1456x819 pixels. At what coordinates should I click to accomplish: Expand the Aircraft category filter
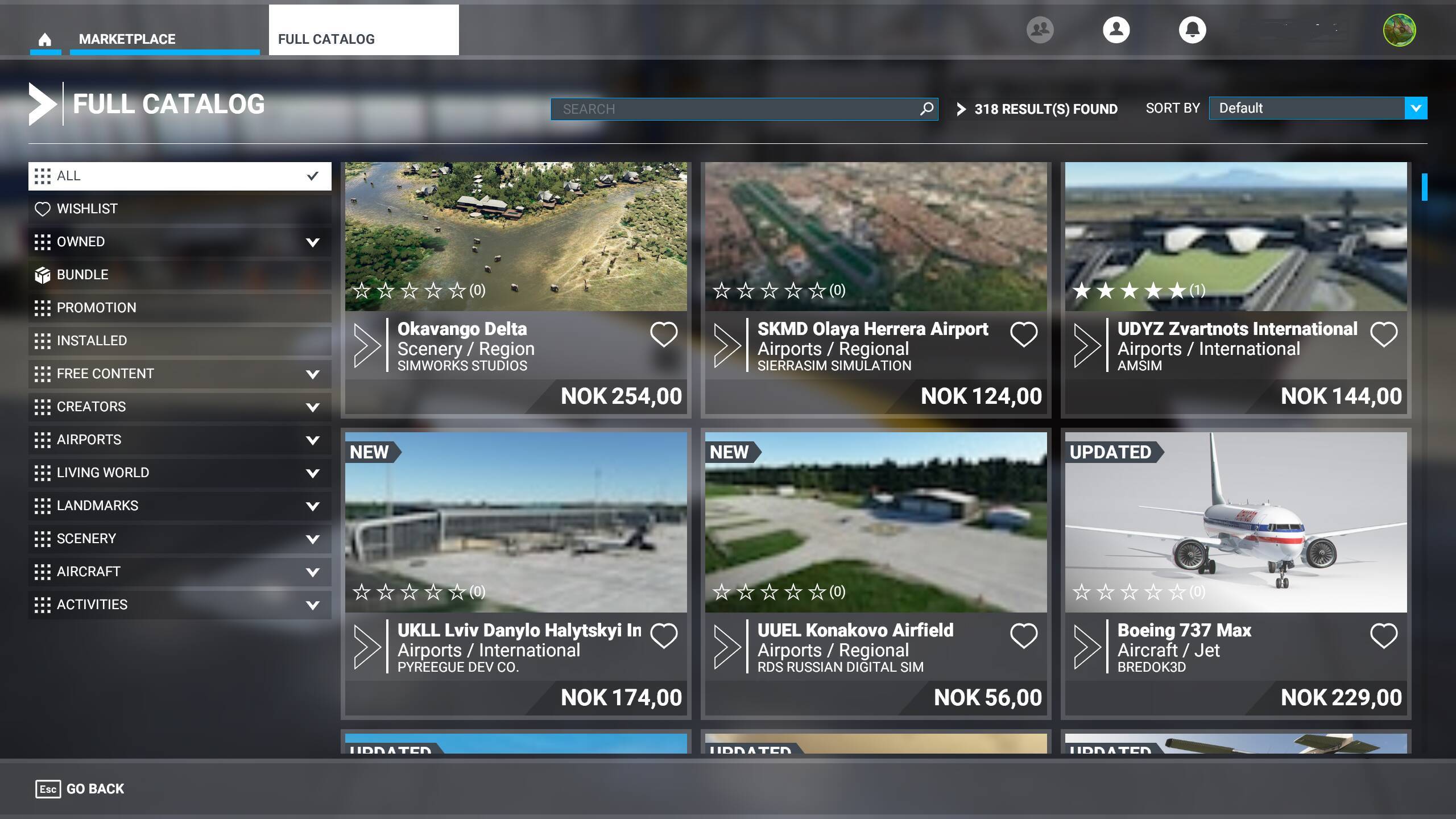(312, 572)
